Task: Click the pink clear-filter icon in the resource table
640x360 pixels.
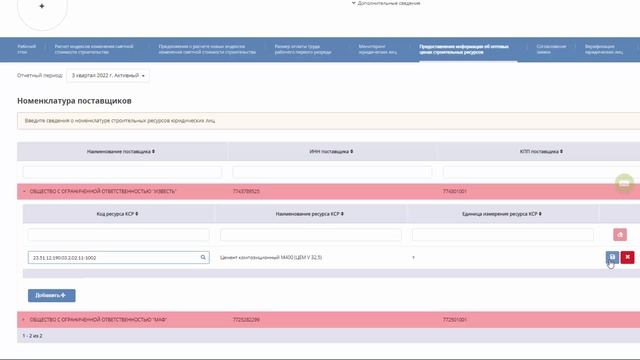Action: (620, 234)
